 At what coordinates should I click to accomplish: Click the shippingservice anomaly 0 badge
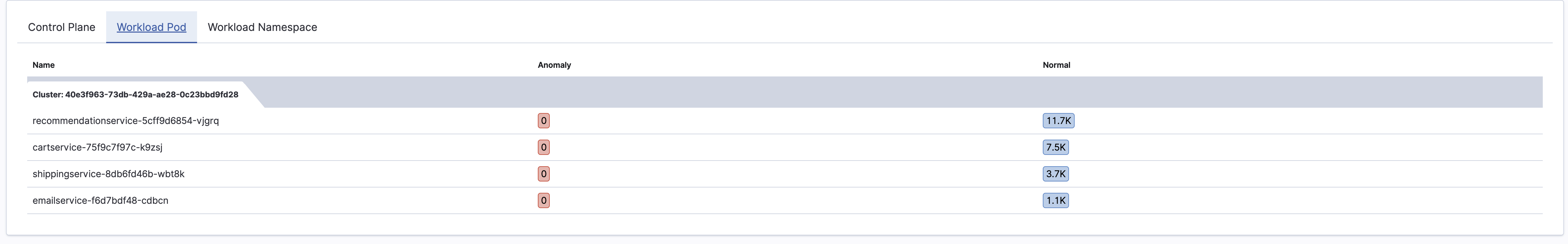(x=543, y=174)
